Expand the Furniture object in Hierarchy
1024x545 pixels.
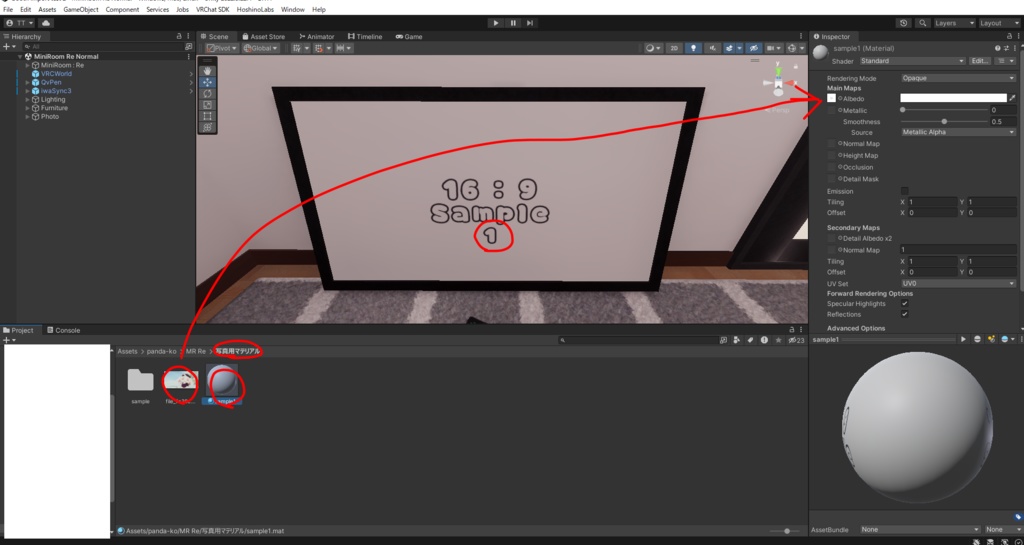[27, 108]
